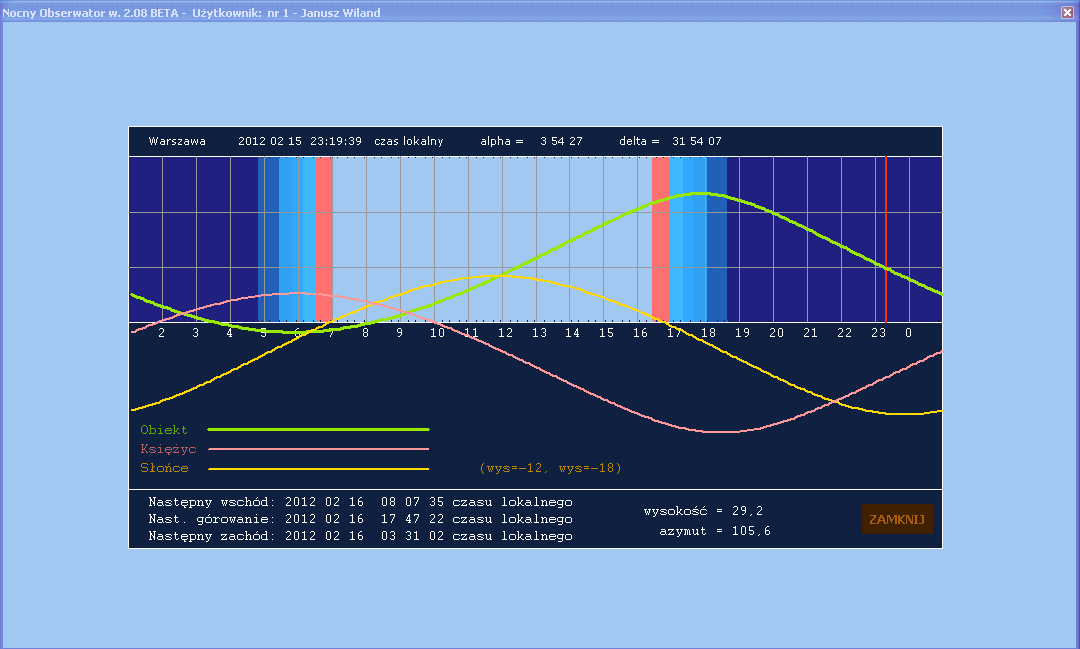Click the Obiekt legend label

(x=164, y=430)
